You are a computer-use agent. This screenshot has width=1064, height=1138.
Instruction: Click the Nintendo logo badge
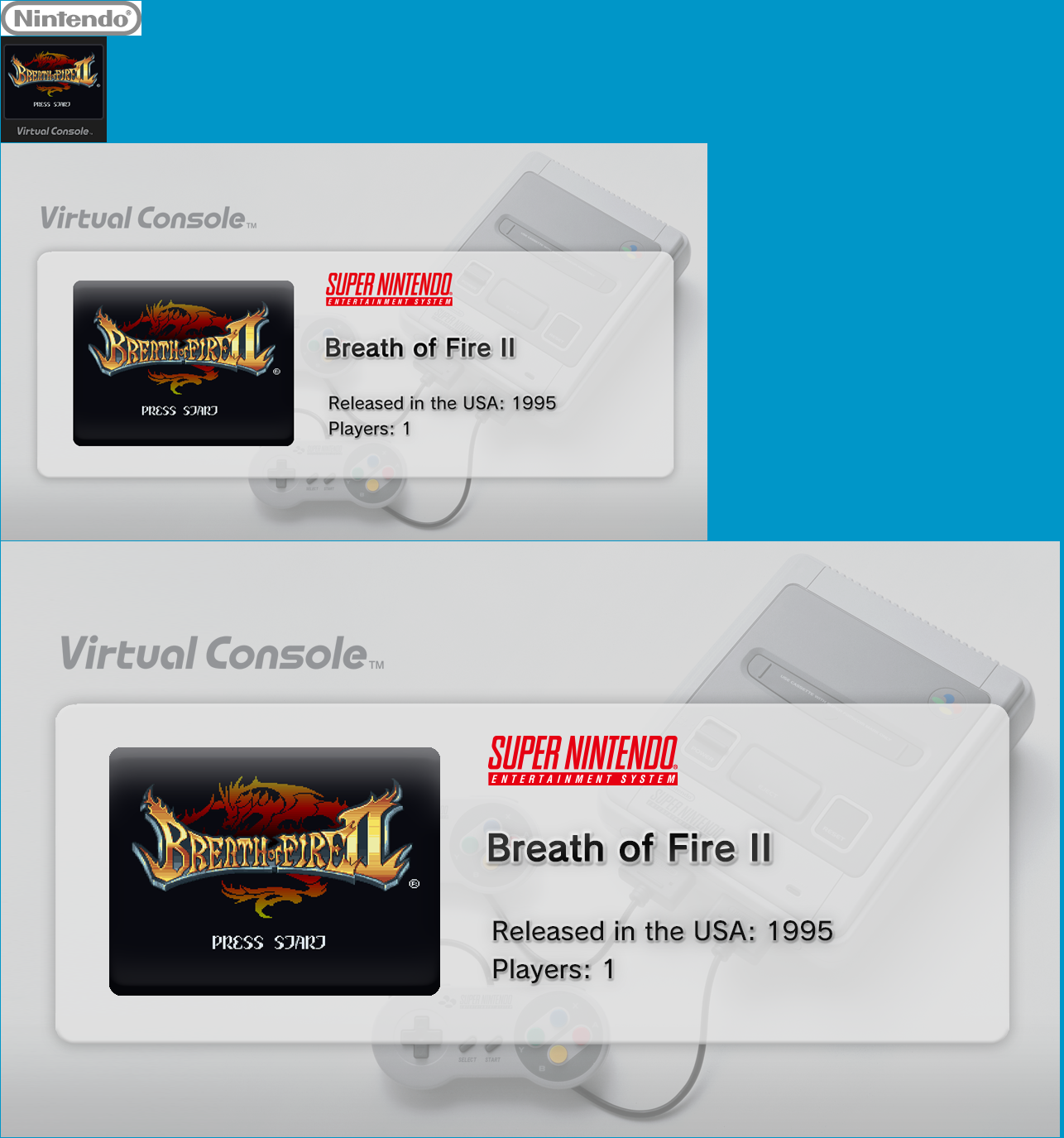coord(71,18)
